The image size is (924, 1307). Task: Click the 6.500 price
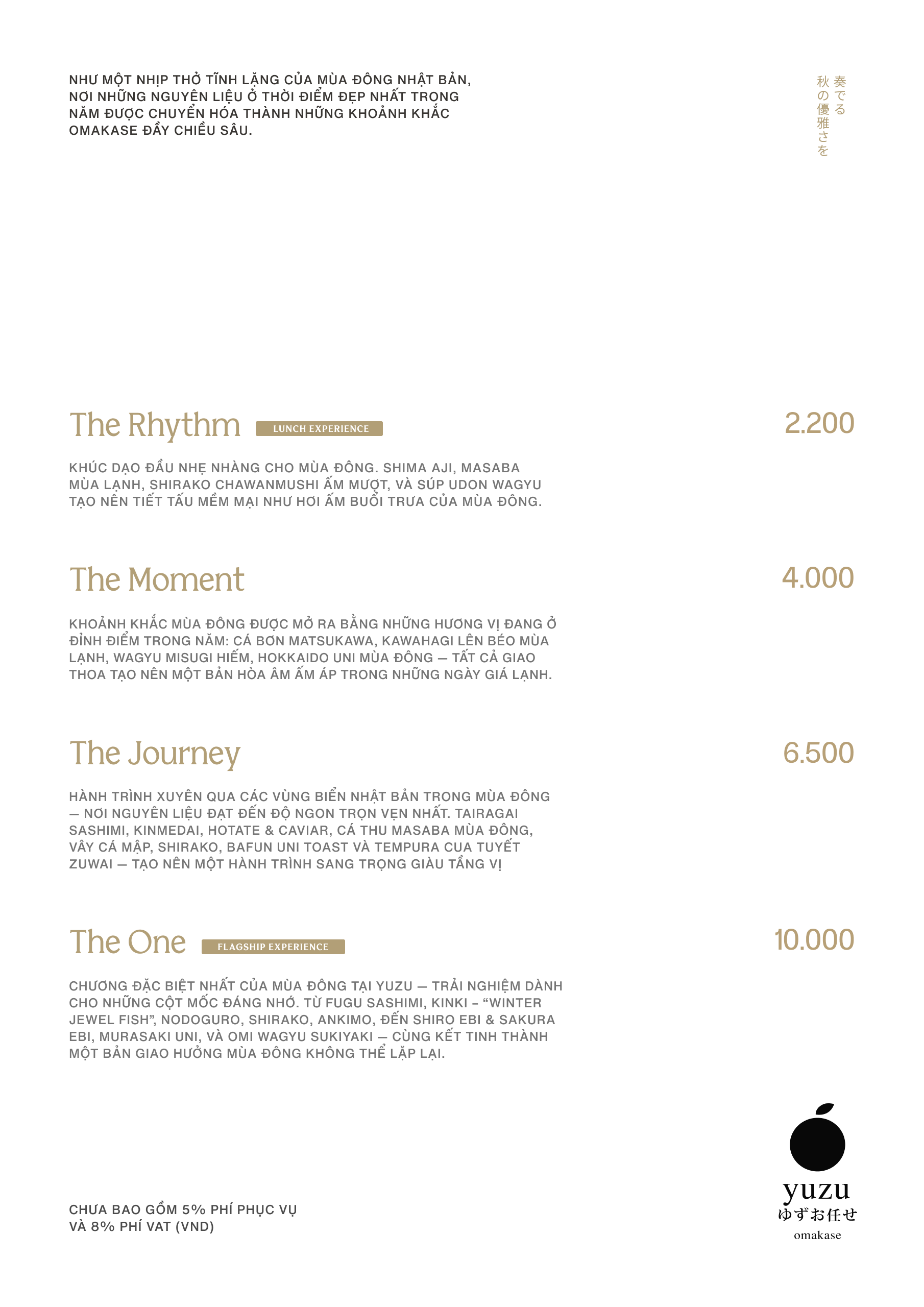[x=818, y=753]
